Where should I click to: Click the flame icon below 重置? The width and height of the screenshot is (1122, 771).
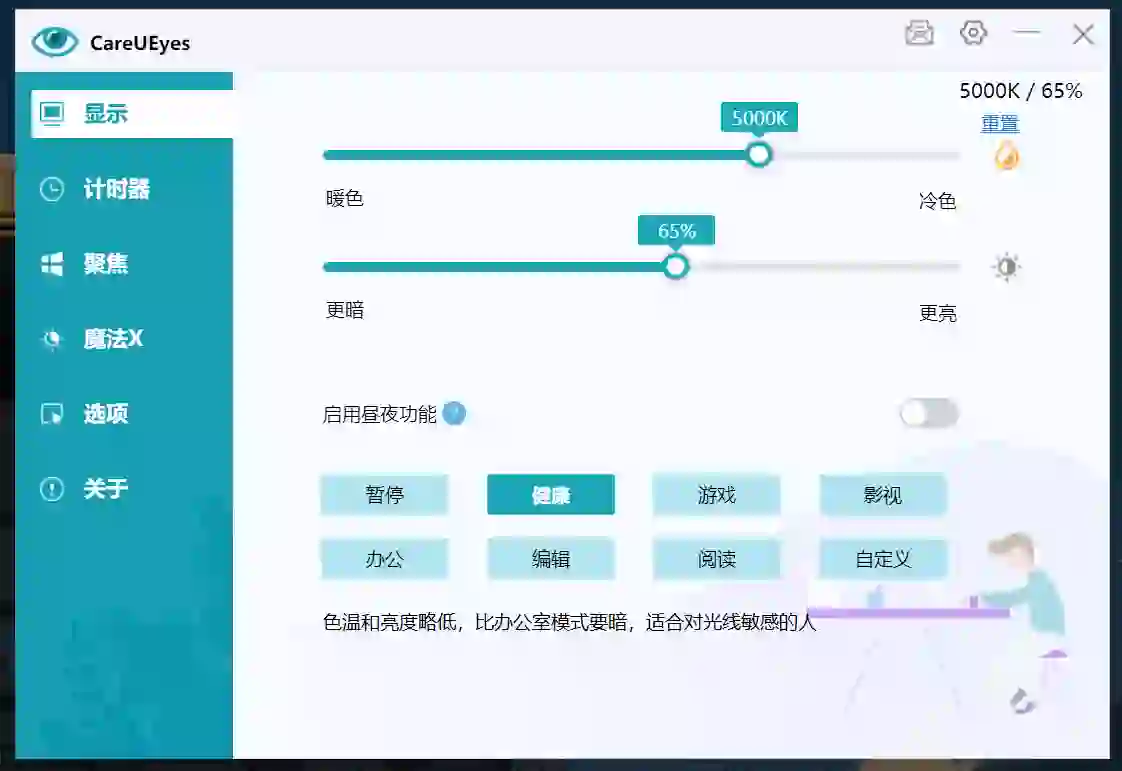pos(1006,156)
